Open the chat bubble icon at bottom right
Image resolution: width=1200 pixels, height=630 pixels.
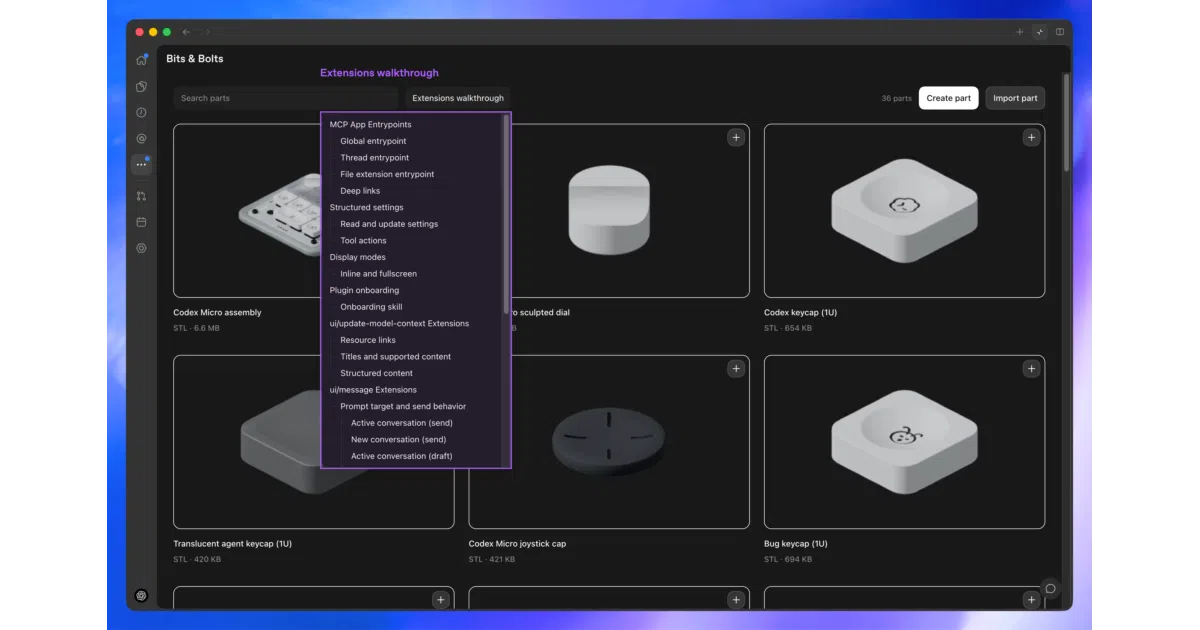coord(1050,589)
